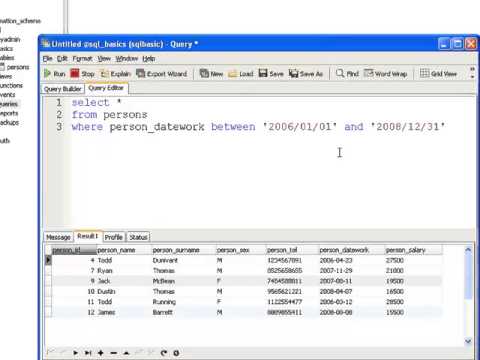Open the Export Wizard
Screen dimensions: 480x360
click(162, 74)
